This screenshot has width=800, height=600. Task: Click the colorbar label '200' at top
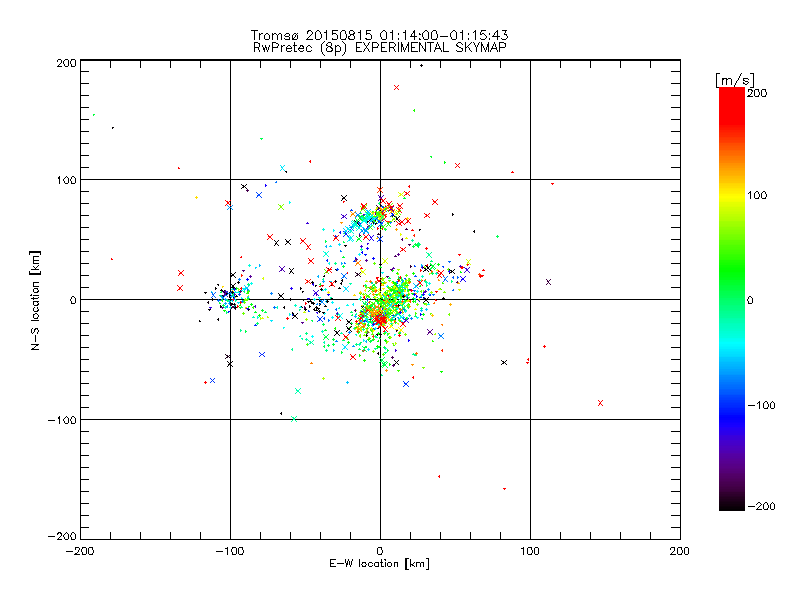(757, 93)
